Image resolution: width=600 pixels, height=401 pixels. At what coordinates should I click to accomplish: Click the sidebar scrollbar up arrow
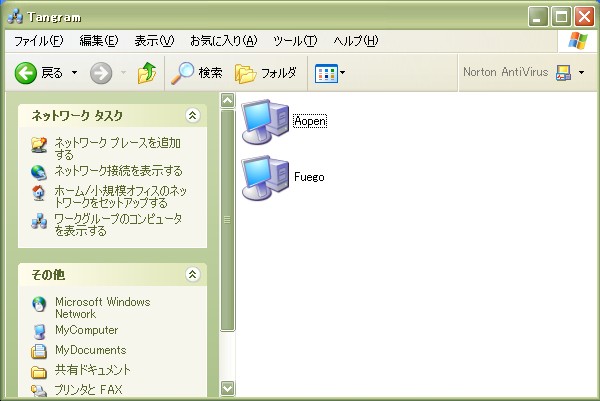click(x=227, y=101)
